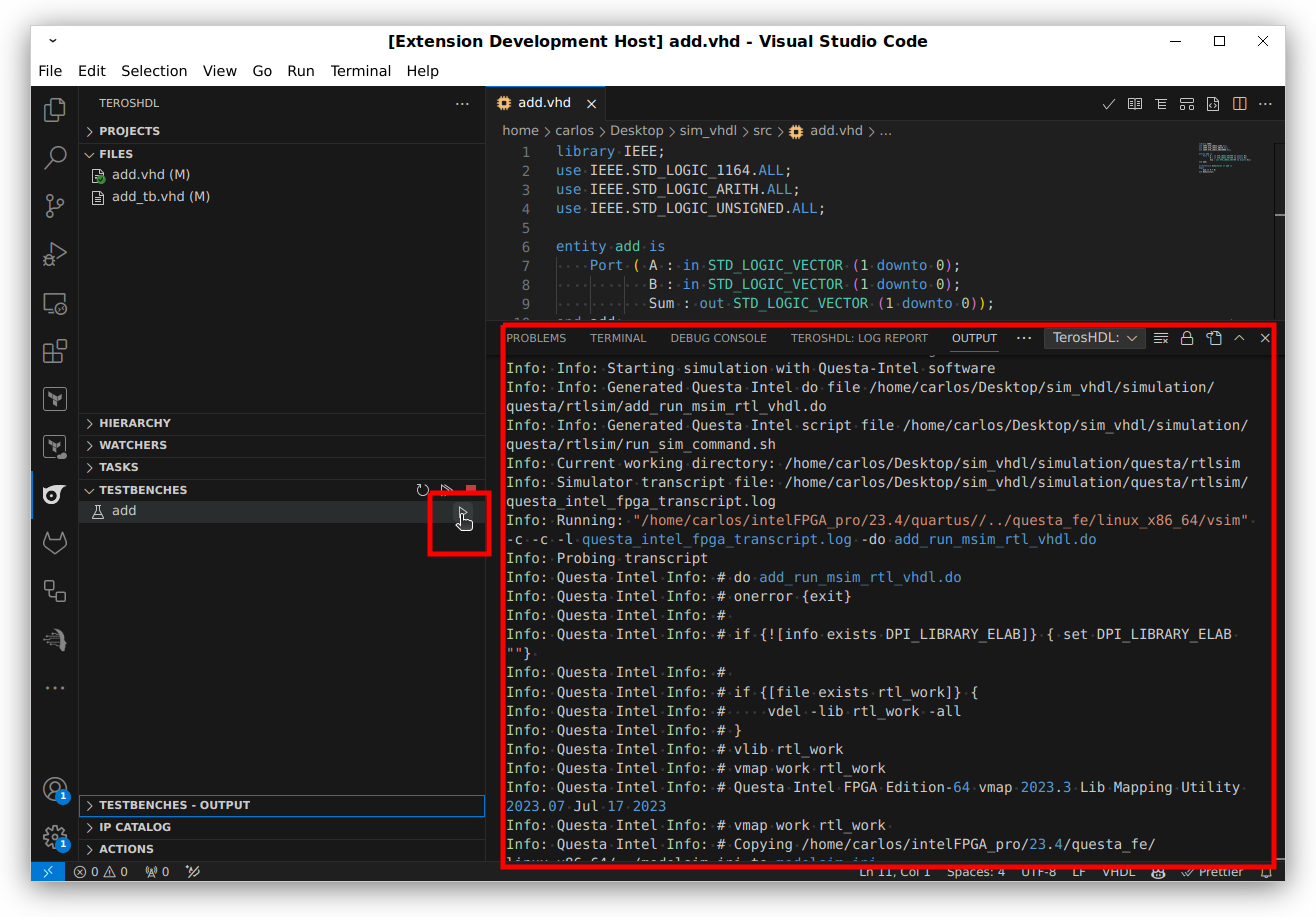Open the Terraform Cloud view icon
The height and width of the screenshot is (917, 1316).
55,447
